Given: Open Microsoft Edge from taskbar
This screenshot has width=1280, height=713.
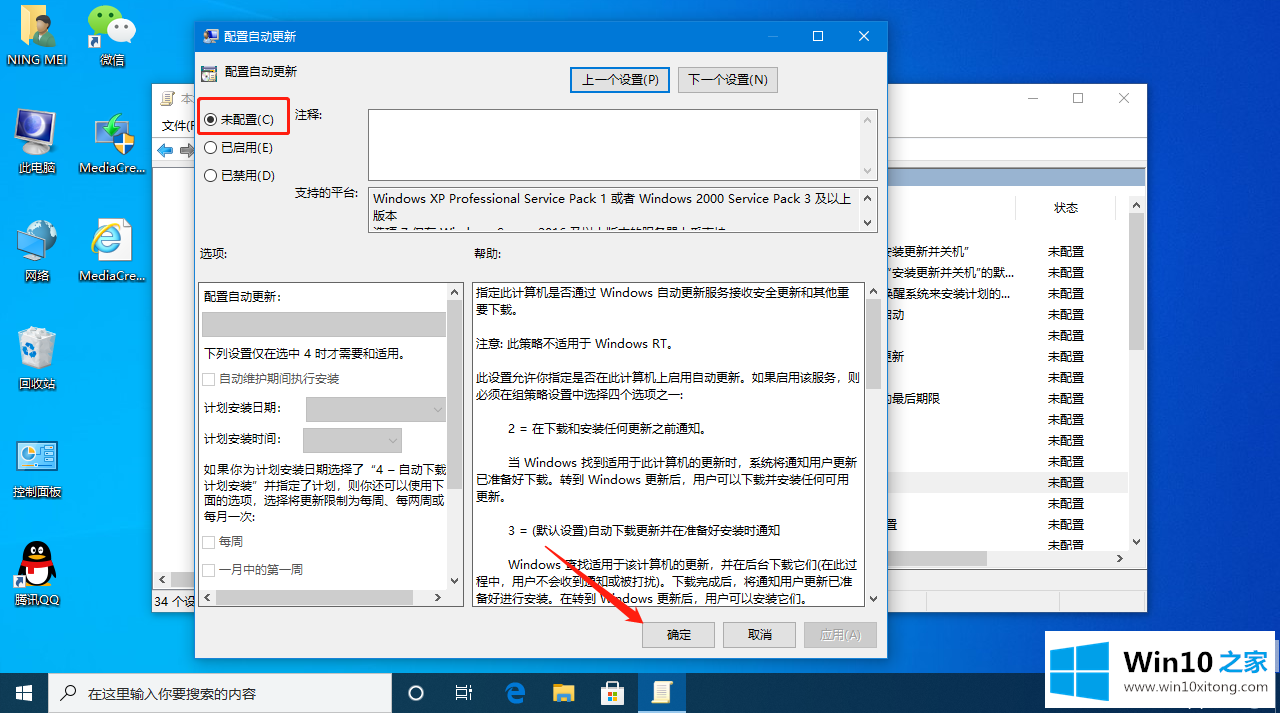Looking at the screenshot, I should pos(515,692).
